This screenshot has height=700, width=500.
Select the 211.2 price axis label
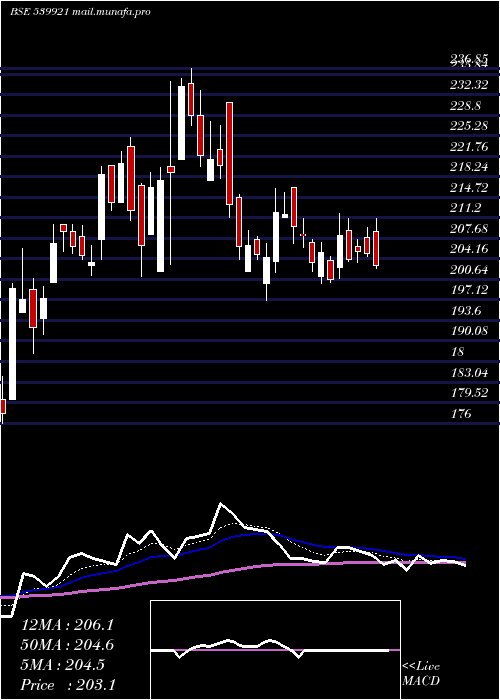[465, 208]
